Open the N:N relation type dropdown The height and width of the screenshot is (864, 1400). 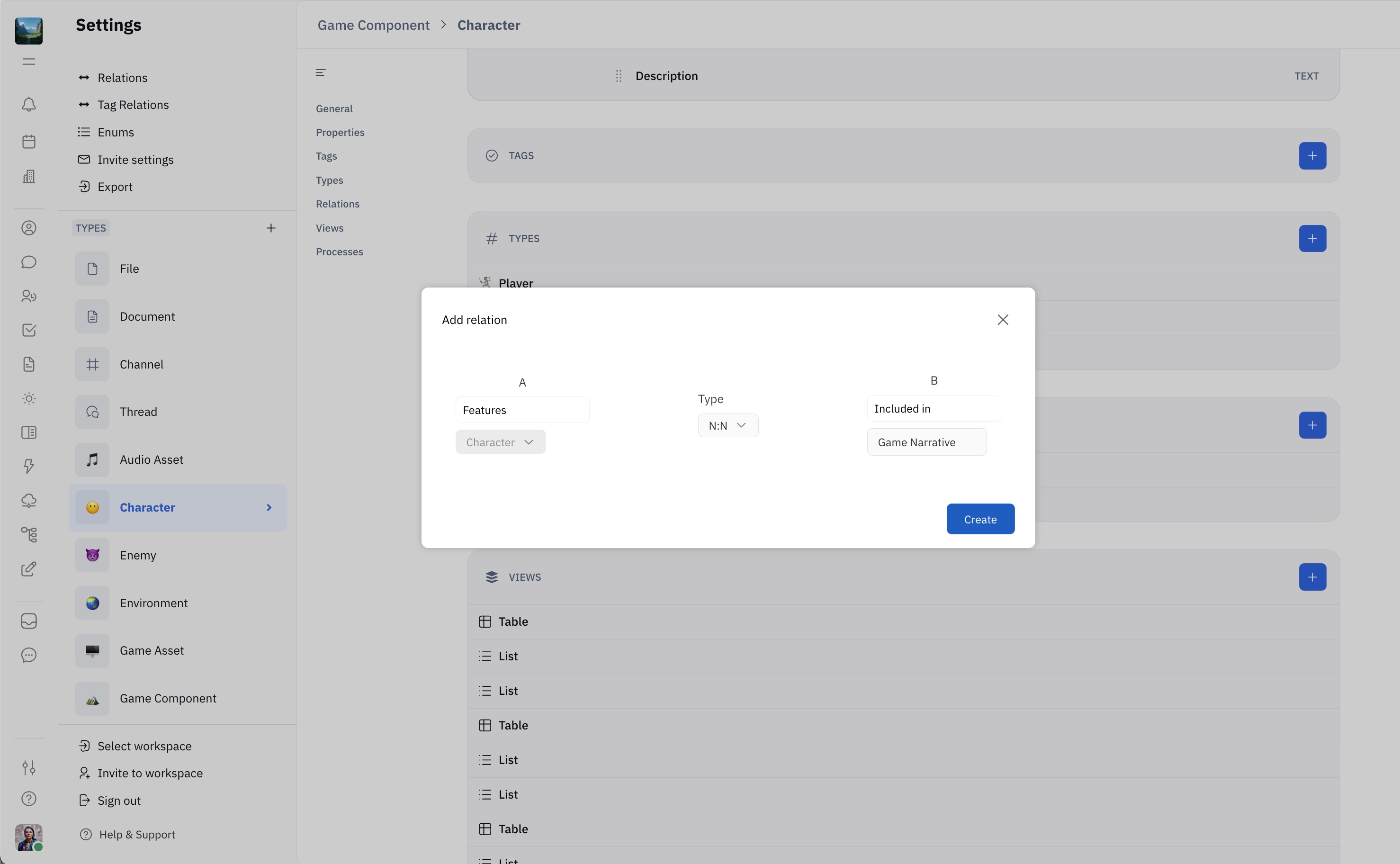[727, 426]
